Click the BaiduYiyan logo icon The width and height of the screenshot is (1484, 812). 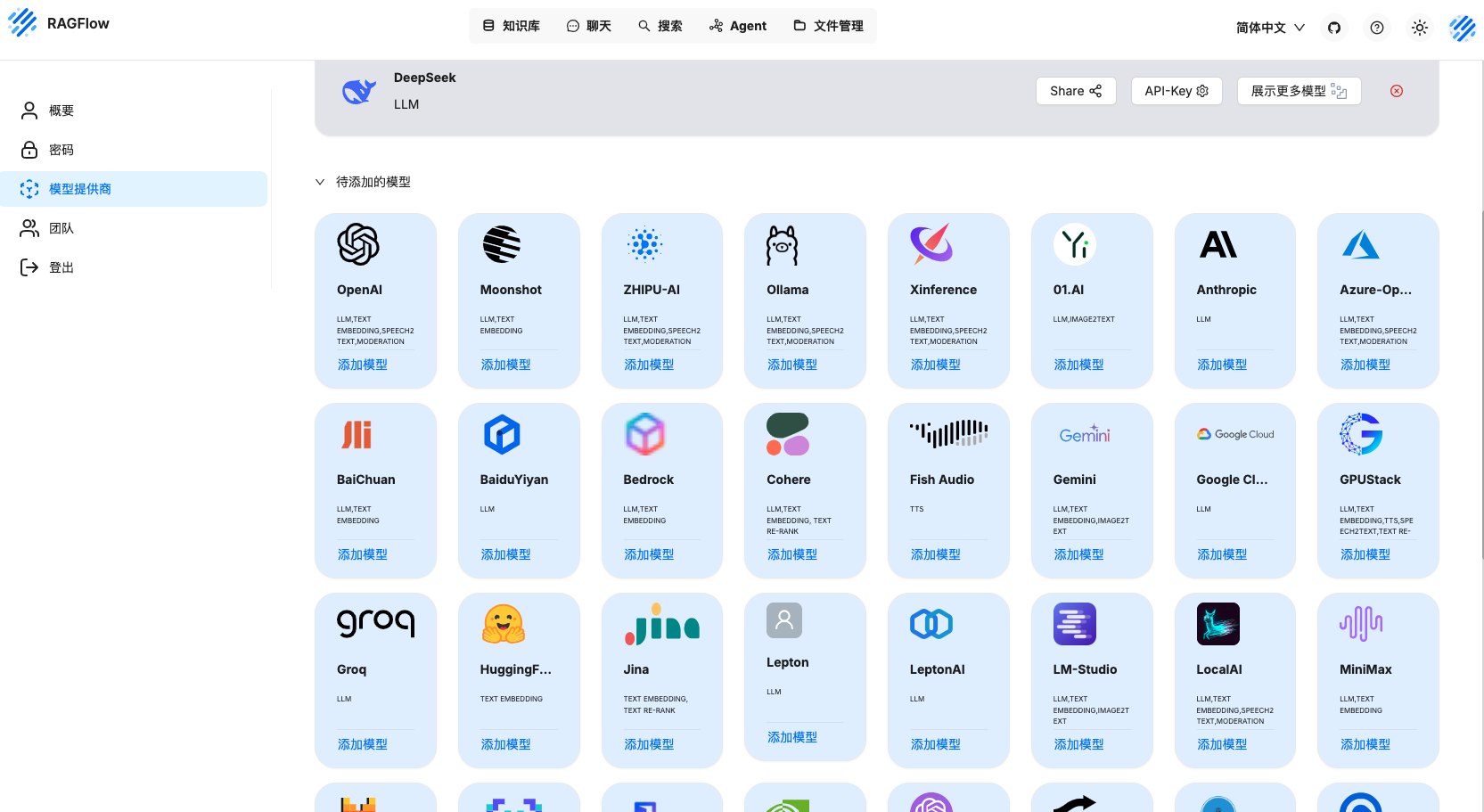(502, 434)
